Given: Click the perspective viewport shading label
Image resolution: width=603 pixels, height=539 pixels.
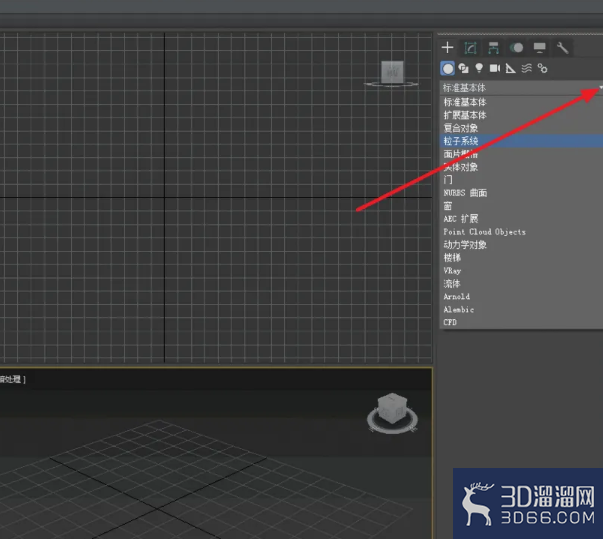Looking at the screenshot, I should 12,379.
